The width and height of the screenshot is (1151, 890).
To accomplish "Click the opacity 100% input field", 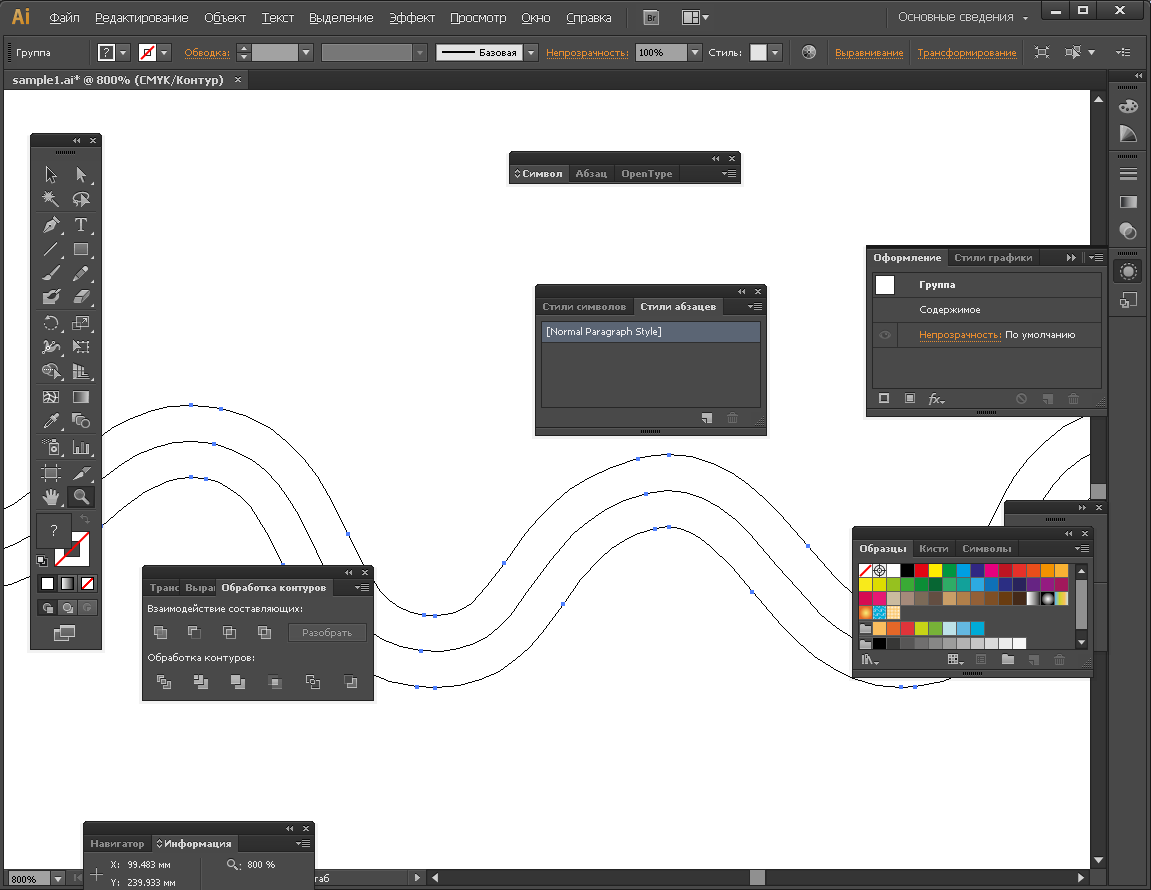I will click(x=661, y=53).
